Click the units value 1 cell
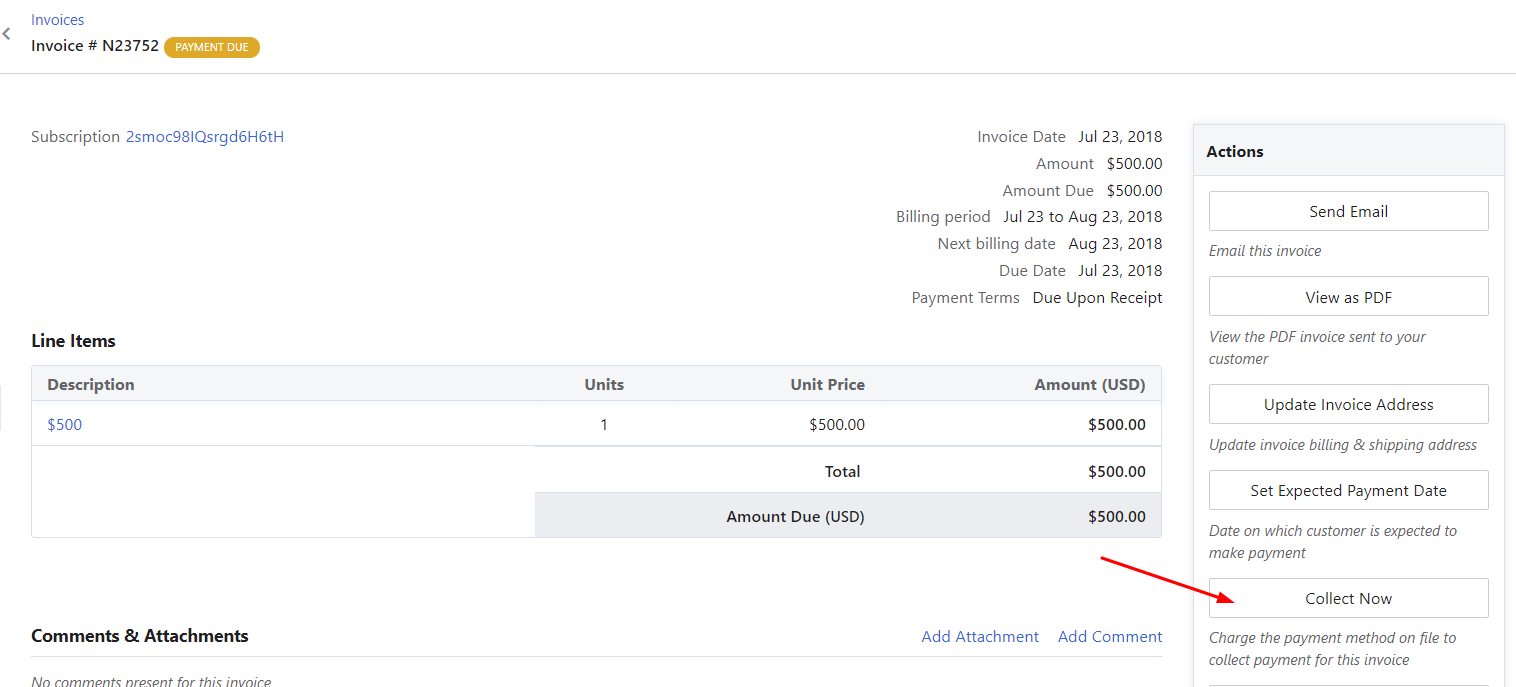 (604, 424)
